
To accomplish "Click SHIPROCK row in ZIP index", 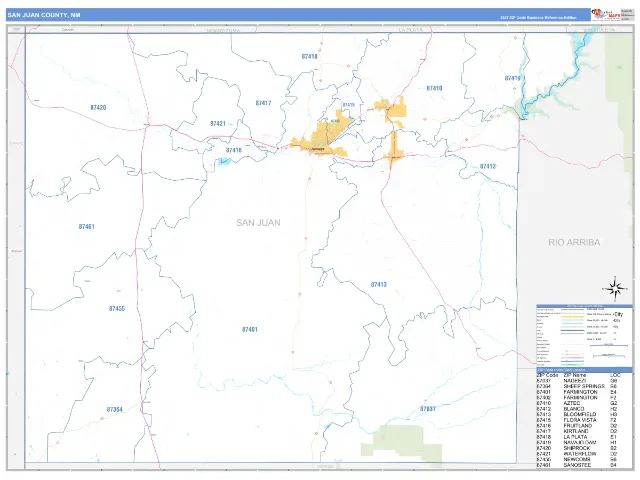I will point(577,448).
